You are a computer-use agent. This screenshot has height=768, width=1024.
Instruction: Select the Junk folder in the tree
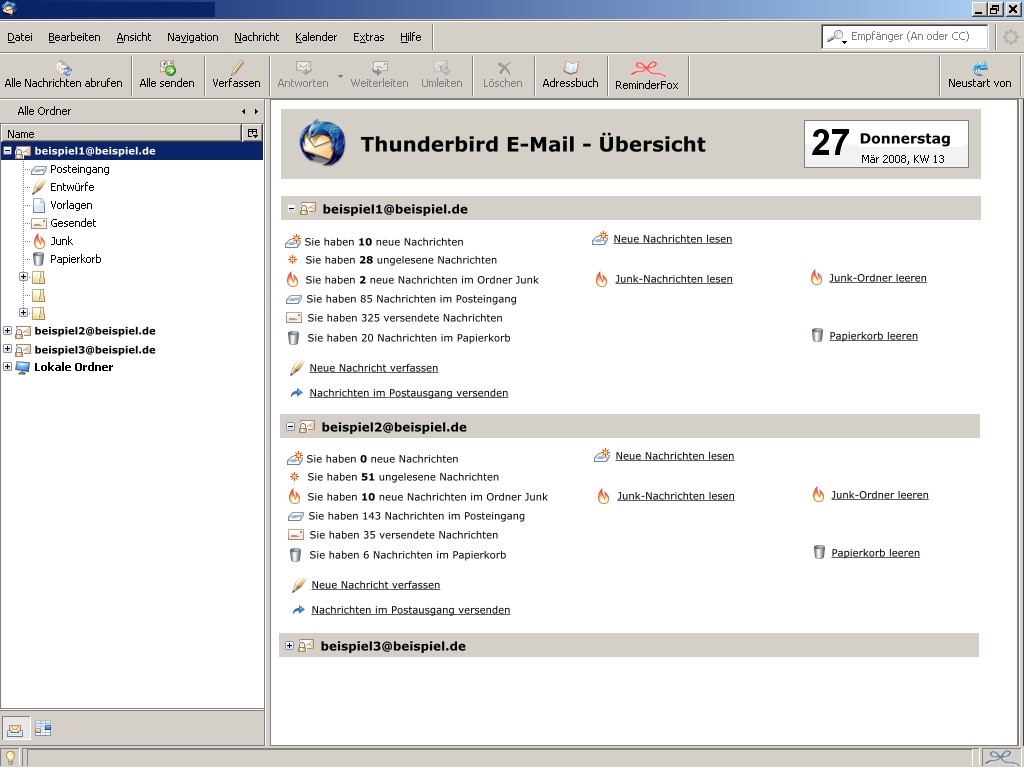(x=61, y=241)
